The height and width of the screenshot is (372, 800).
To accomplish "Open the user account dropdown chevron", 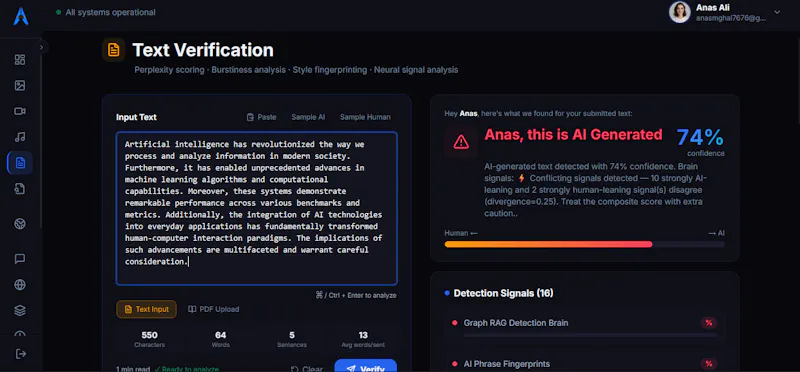I will pos(777,12).
